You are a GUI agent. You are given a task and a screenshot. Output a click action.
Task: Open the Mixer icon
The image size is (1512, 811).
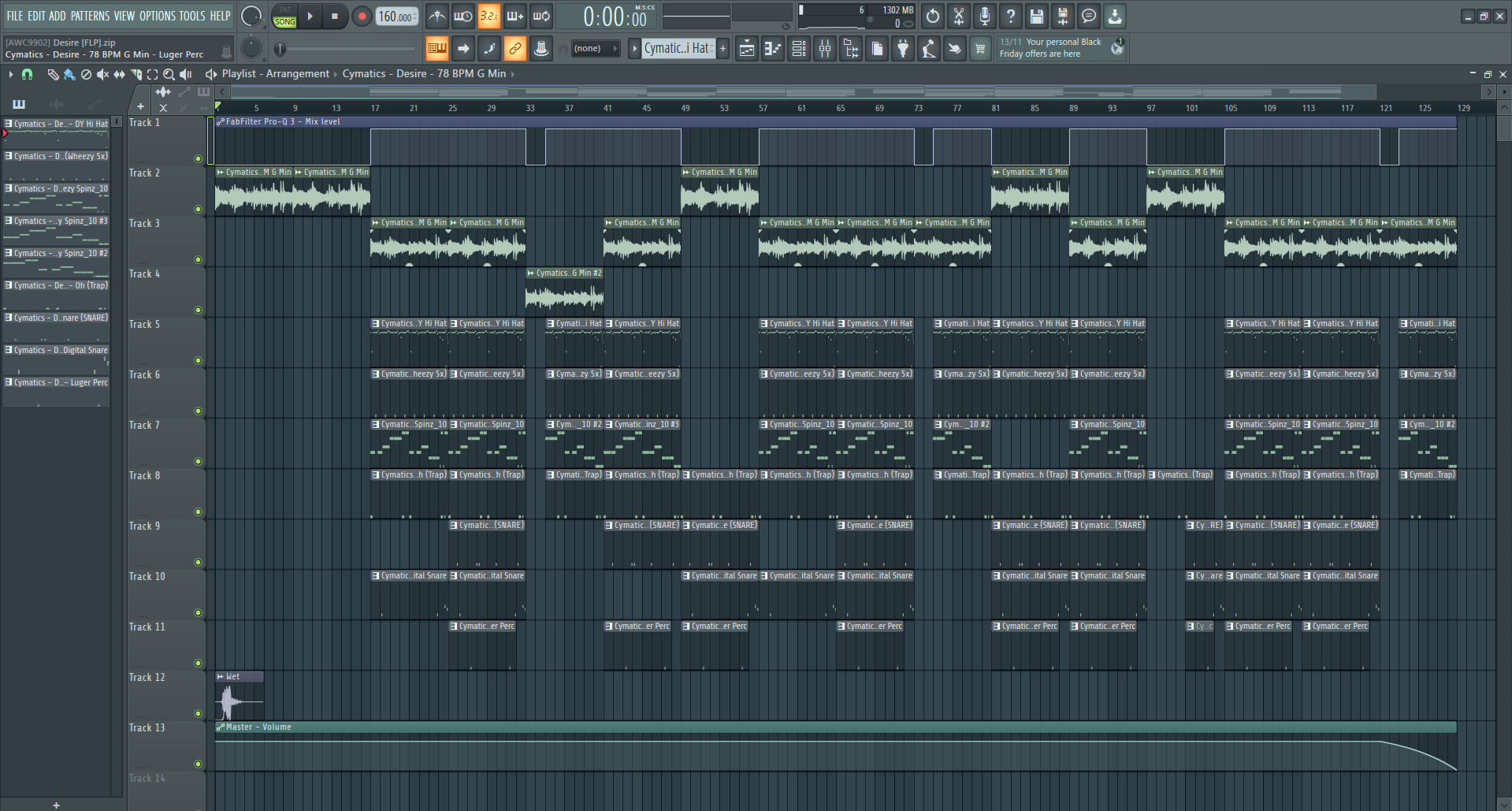point(825,49)
